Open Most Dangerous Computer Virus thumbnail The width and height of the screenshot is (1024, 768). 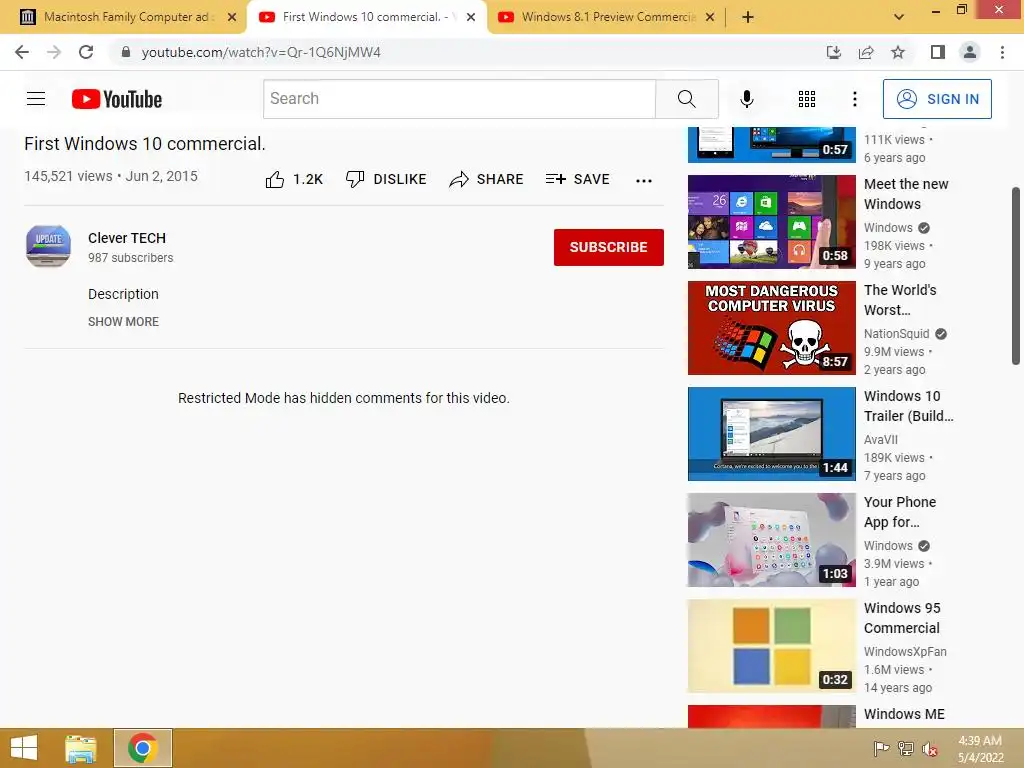coord(771,328)
